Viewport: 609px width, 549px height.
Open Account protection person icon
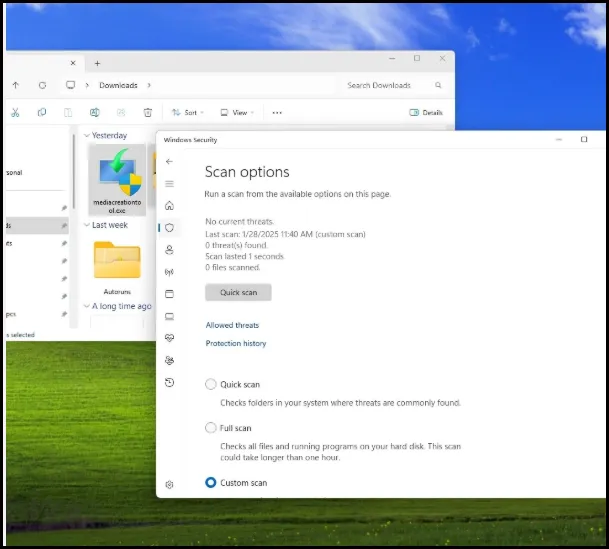click(x=169, y=250)
